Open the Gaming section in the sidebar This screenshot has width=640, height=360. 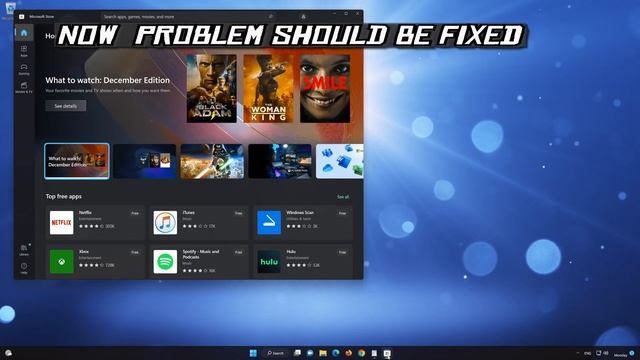pyautogui.click(x=24, y=69)
